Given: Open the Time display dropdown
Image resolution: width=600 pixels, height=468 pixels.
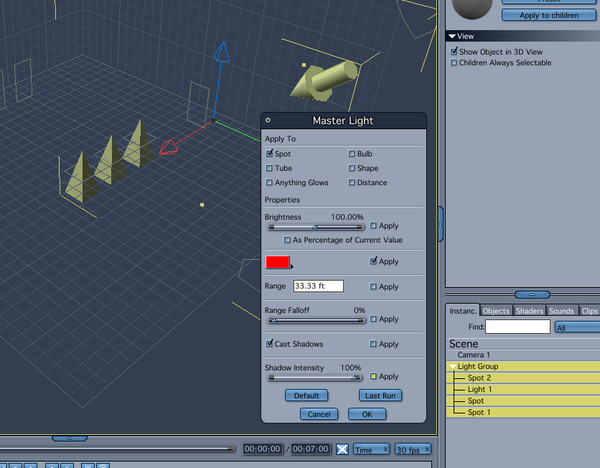Looking at the screenshot, I should point(371,449).
